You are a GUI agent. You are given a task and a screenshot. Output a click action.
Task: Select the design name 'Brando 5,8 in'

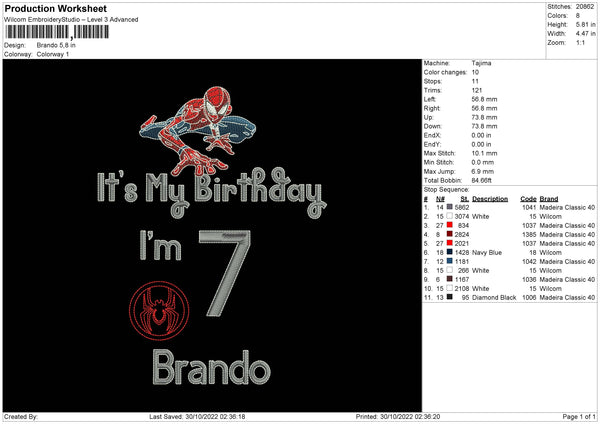click(x=56, y=45)
